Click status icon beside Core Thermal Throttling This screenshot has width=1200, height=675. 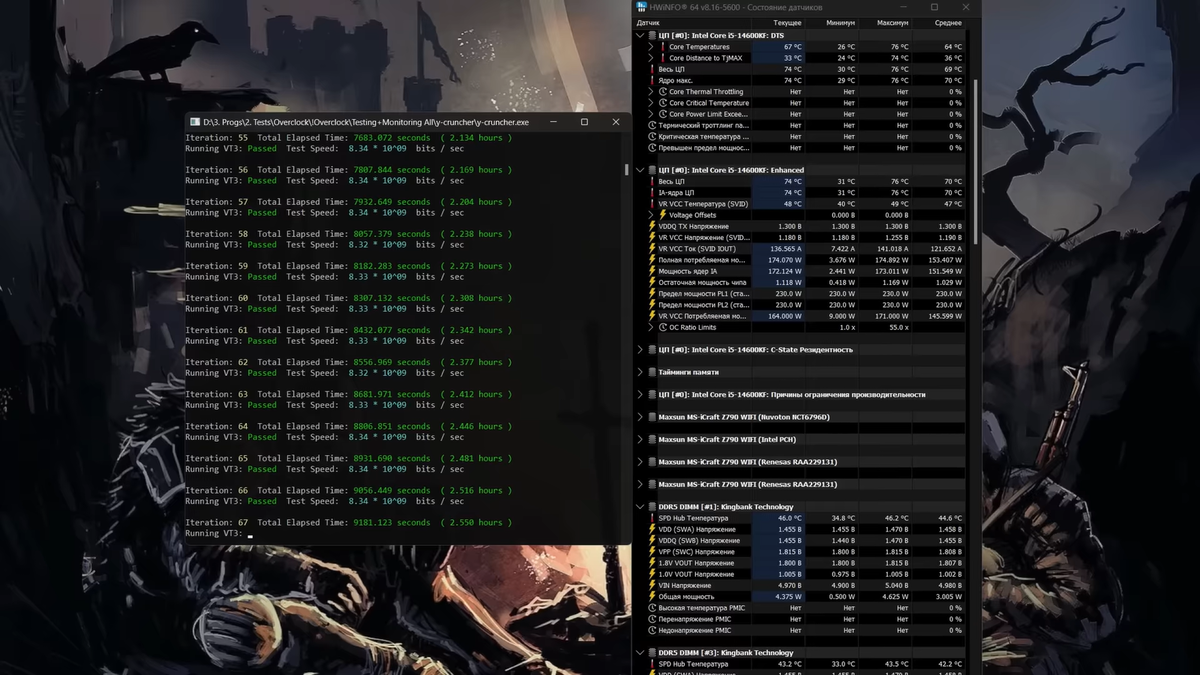click(x=662, y=92)
